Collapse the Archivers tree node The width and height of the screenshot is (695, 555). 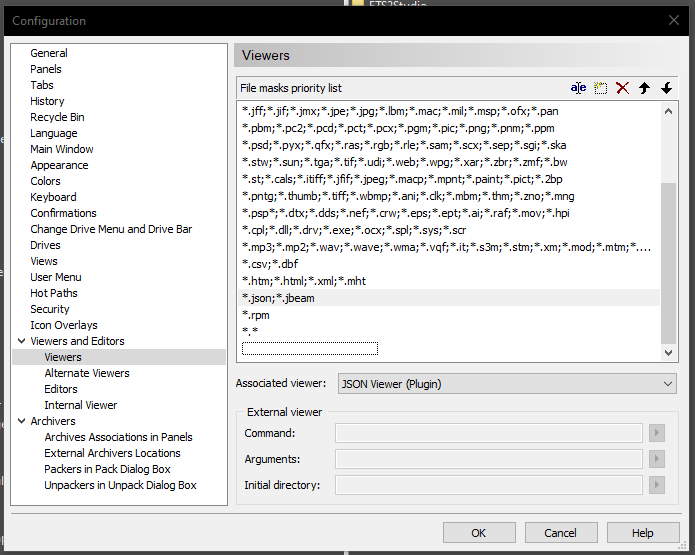(x=21, y=421)
